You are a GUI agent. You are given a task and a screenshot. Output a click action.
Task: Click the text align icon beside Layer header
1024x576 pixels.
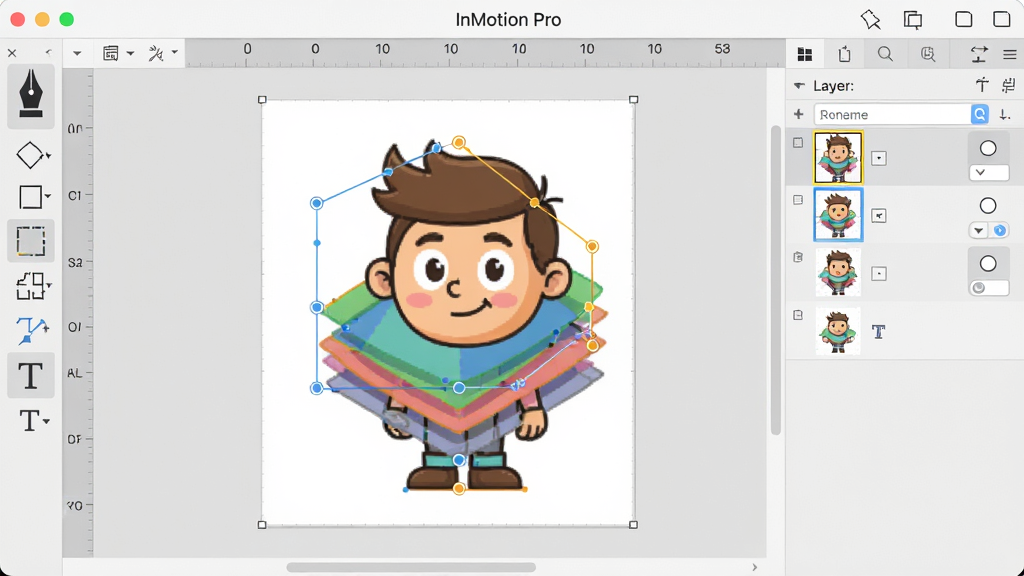982,85
